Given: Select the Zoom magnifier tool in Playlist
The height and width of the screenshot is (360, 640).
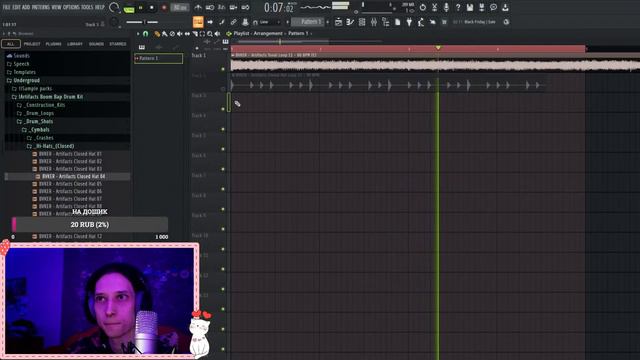Looking at the screenshot, I should click(210, 34).
